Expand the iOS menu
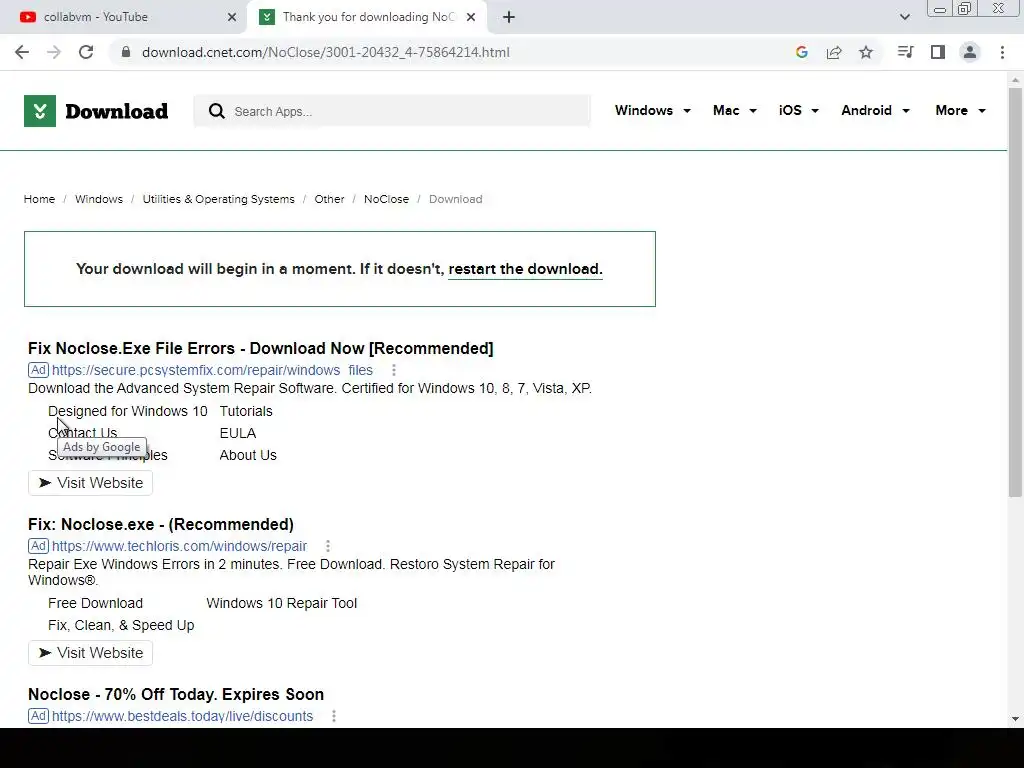Screen dimensions: 1024x768 click(799, 110)
